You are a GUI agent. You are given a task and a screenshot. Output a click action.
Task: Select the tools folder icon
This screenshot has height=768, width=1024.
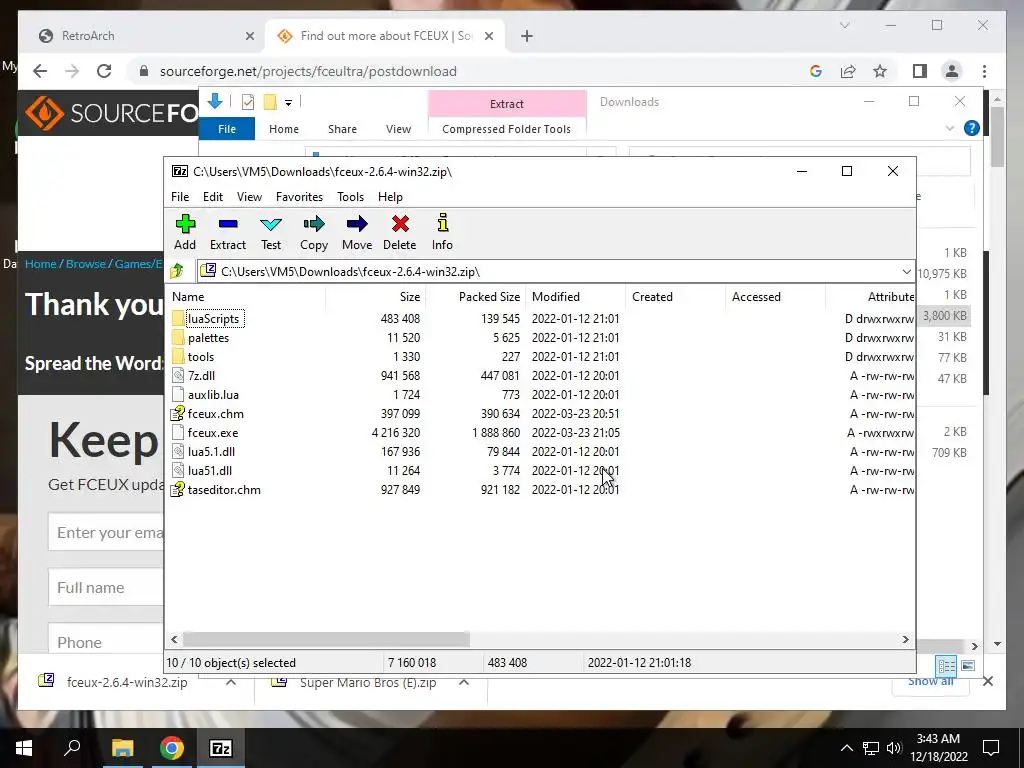pyautogui.click(x=178, y=357)
